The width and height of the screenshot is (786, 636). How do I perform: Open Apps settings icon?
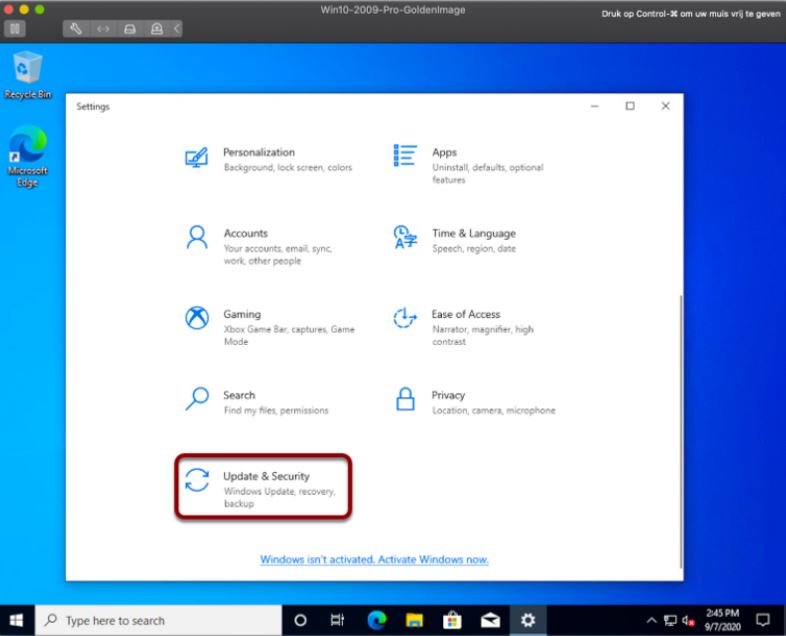tap(405, 155)
